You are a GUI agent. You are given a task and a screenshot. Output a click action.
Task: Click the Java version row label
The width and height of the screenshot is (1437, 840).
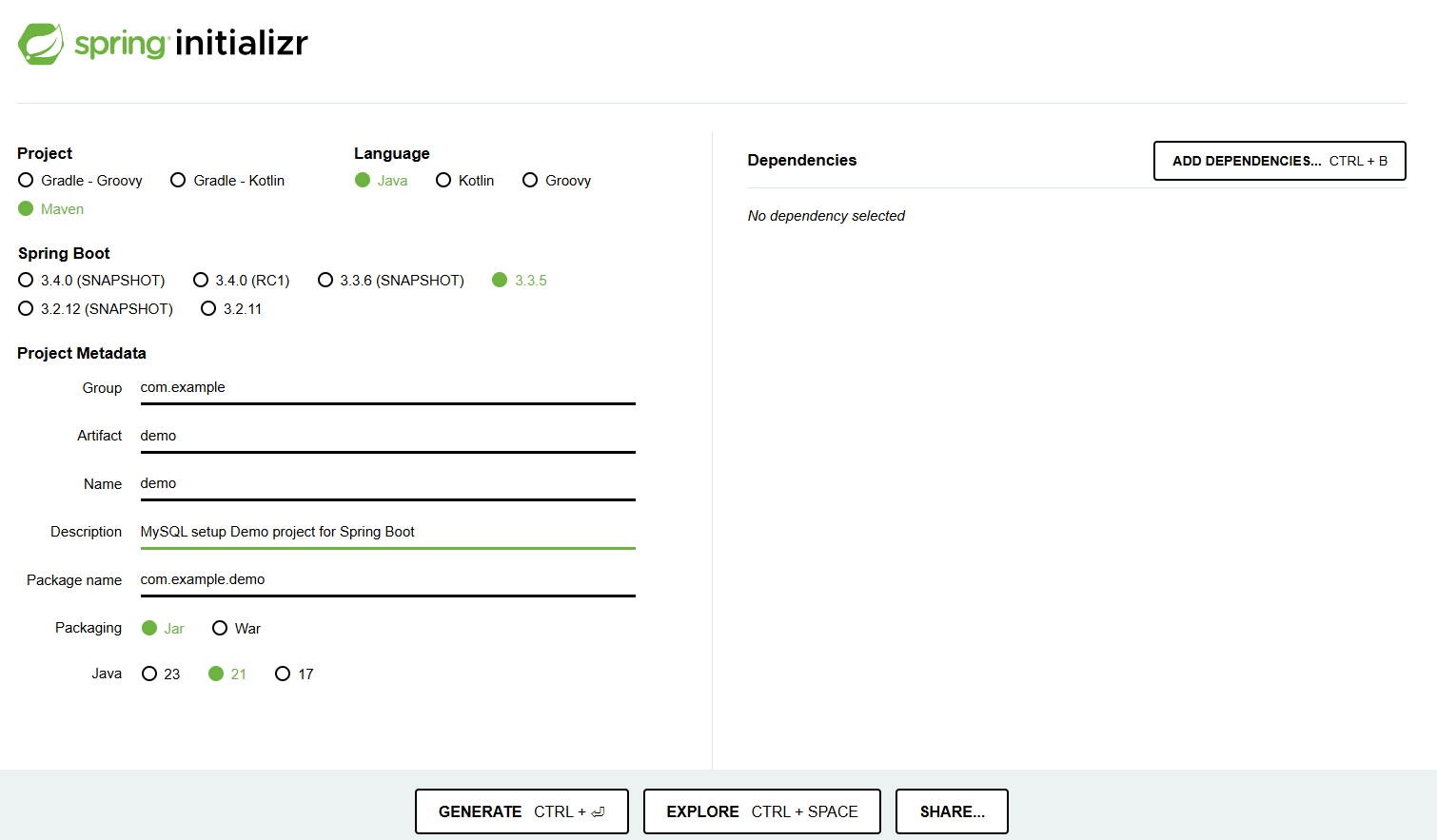pos(107,674)
